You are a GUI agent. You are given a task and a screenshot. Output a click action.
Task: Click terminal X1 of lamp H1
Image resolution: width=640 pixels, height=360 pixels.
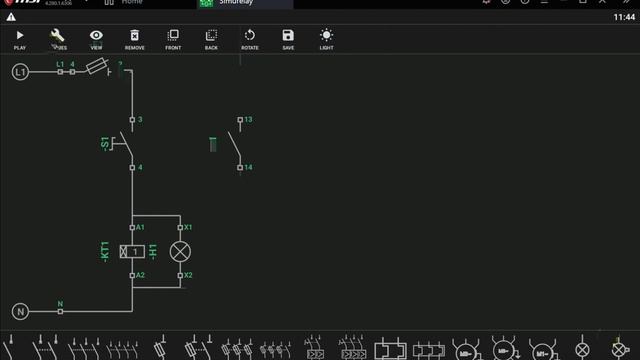180,227
